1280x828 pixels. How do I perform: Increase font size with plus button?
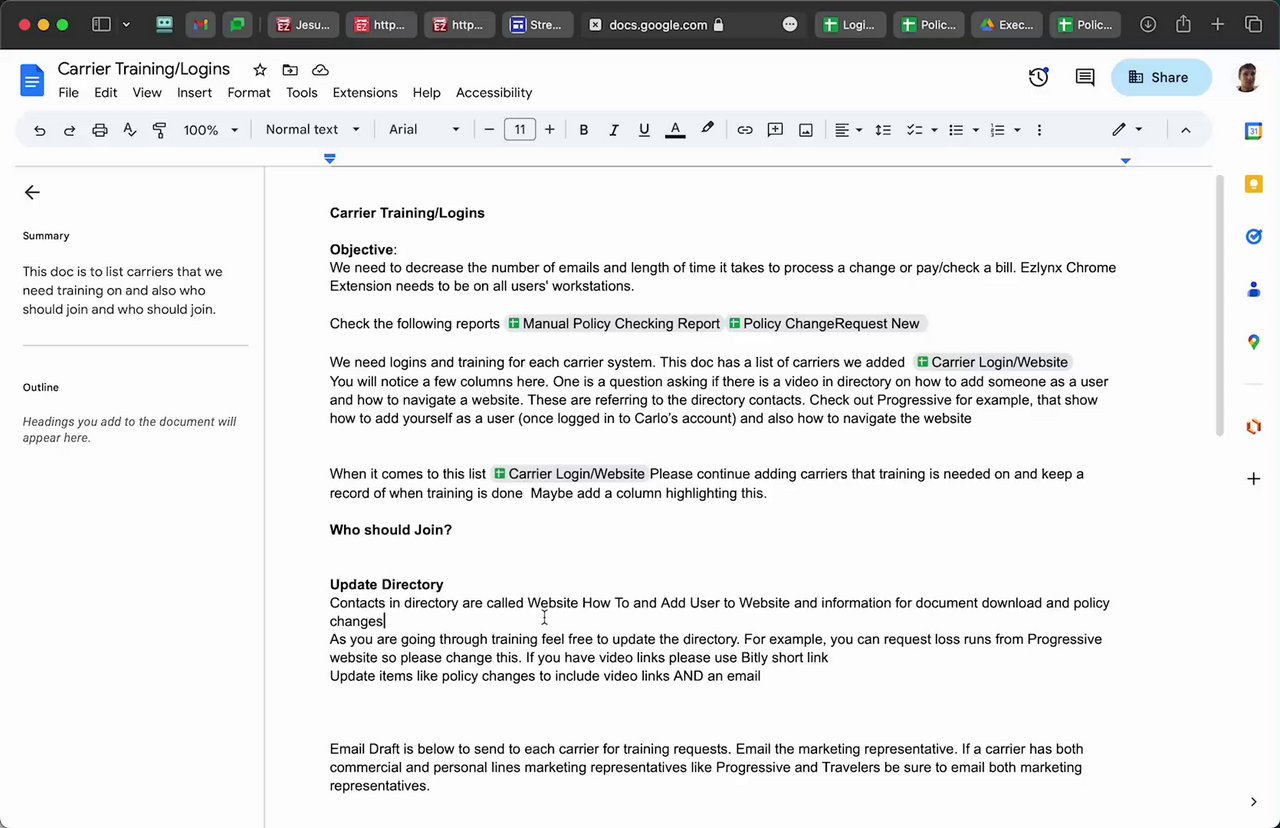(x=549, y=130)
